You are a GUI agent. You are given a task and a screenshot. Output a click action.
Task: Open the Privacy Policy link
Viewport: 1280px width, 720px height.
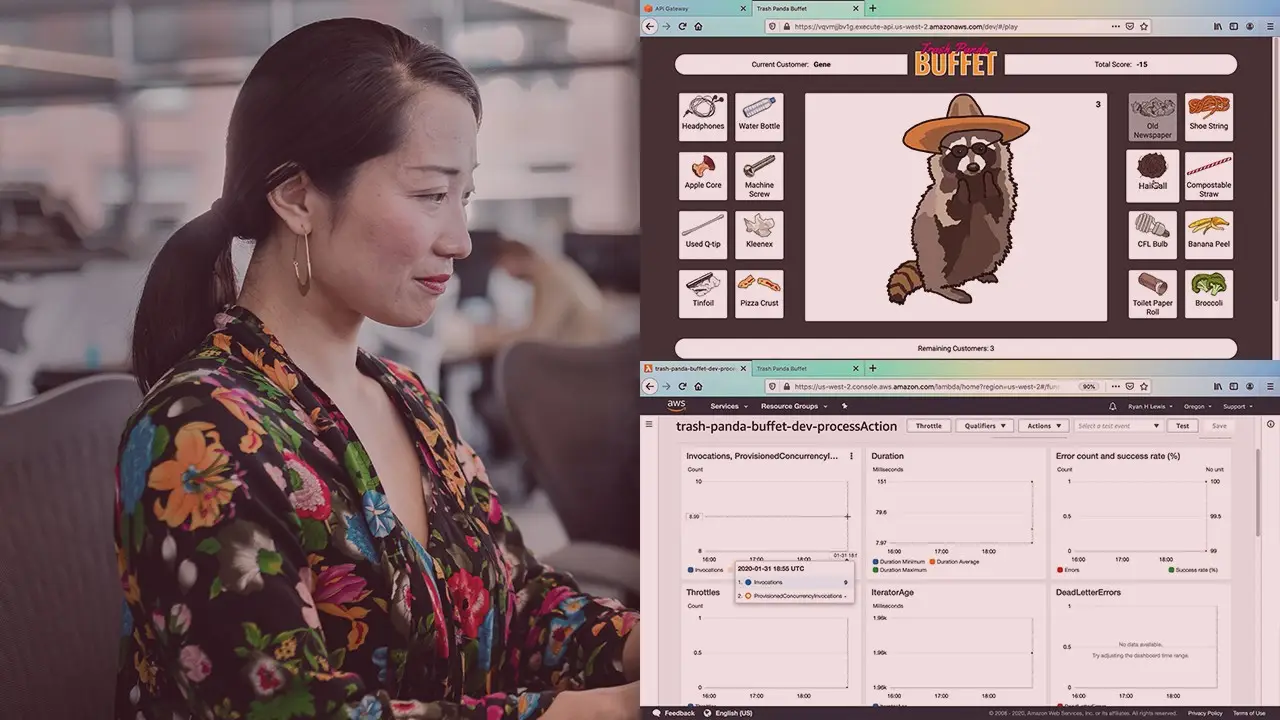pos(1204,713)
